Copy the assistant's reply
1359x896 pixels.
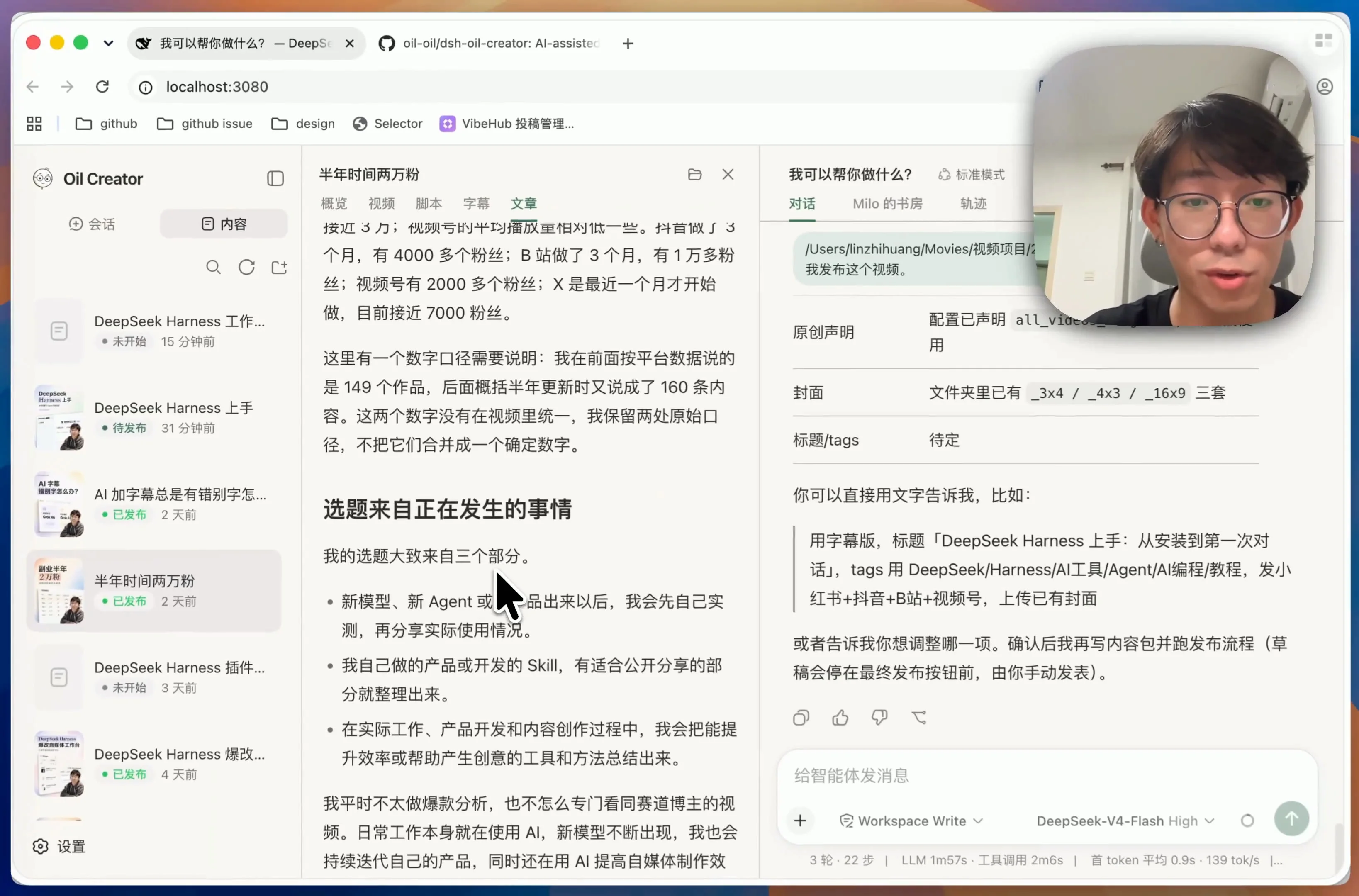point(801,718)
